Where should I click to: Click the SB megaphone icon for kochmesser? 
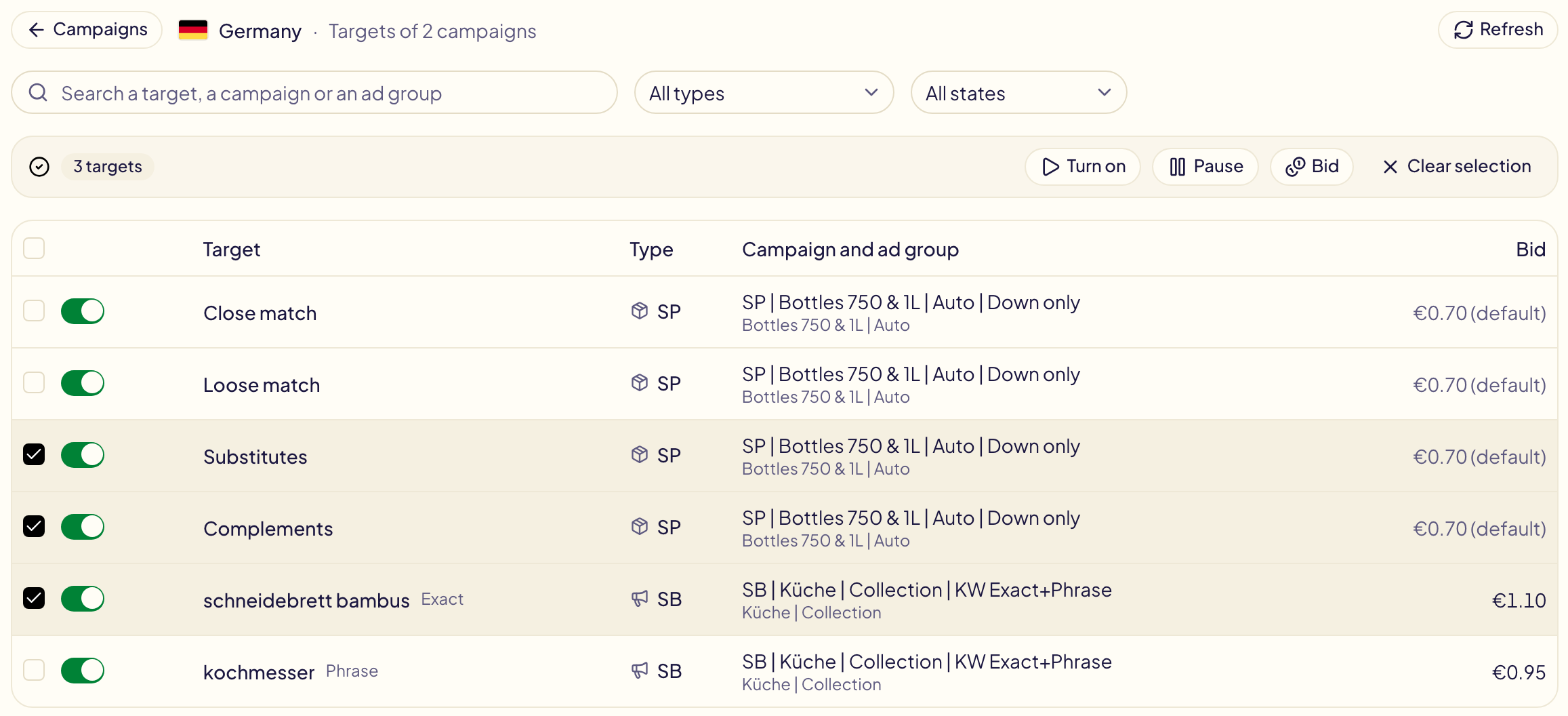coord(640,671)
